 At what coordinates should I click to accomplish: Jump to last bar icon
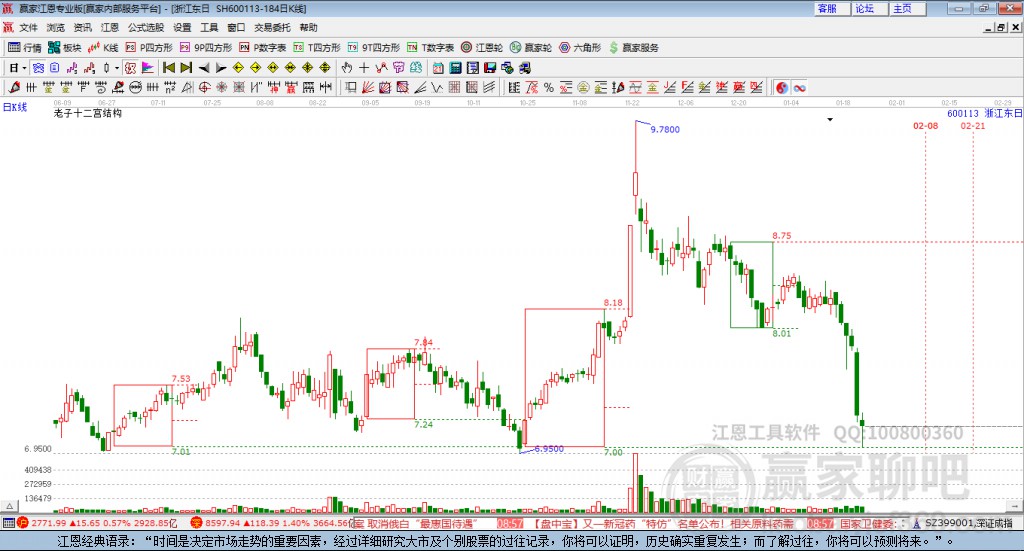[186, 68]
